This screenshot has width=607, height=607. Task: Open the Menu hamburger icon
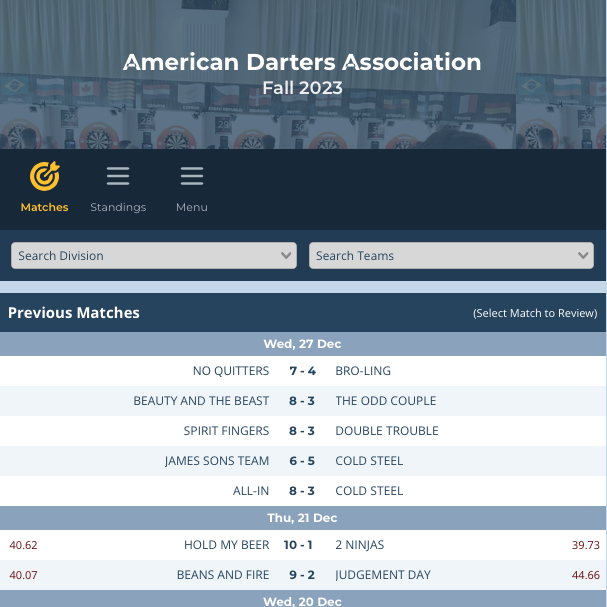pyautogui.click(x=192, y=177)
